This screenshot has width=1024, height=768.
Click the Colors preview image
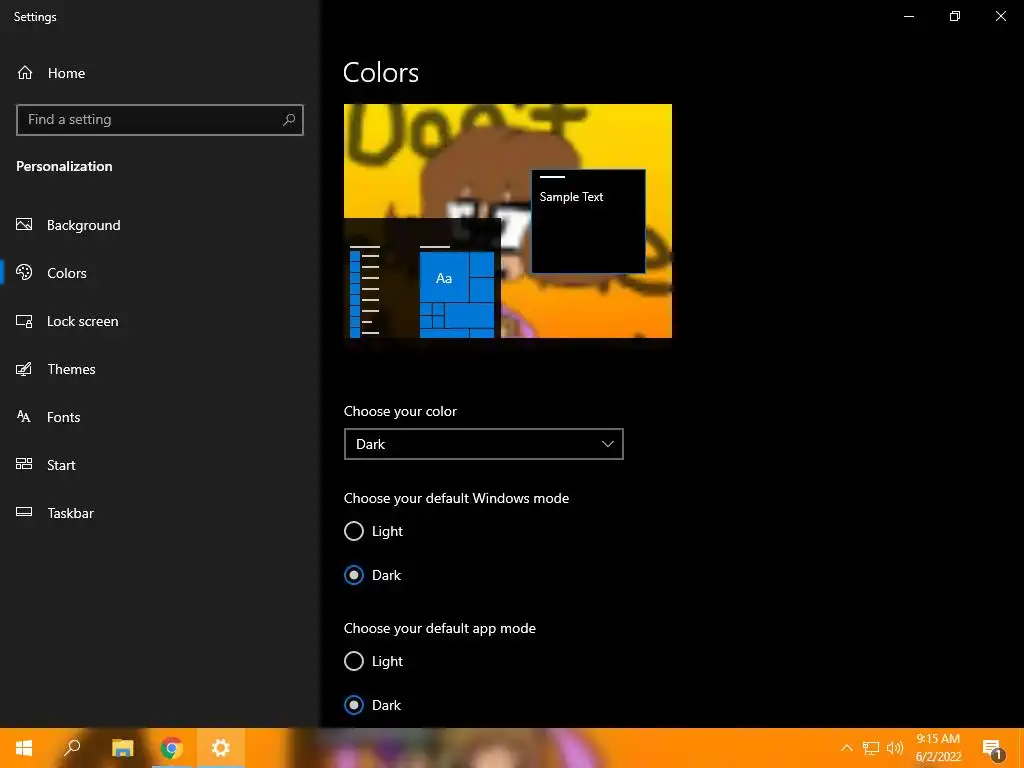507,221
